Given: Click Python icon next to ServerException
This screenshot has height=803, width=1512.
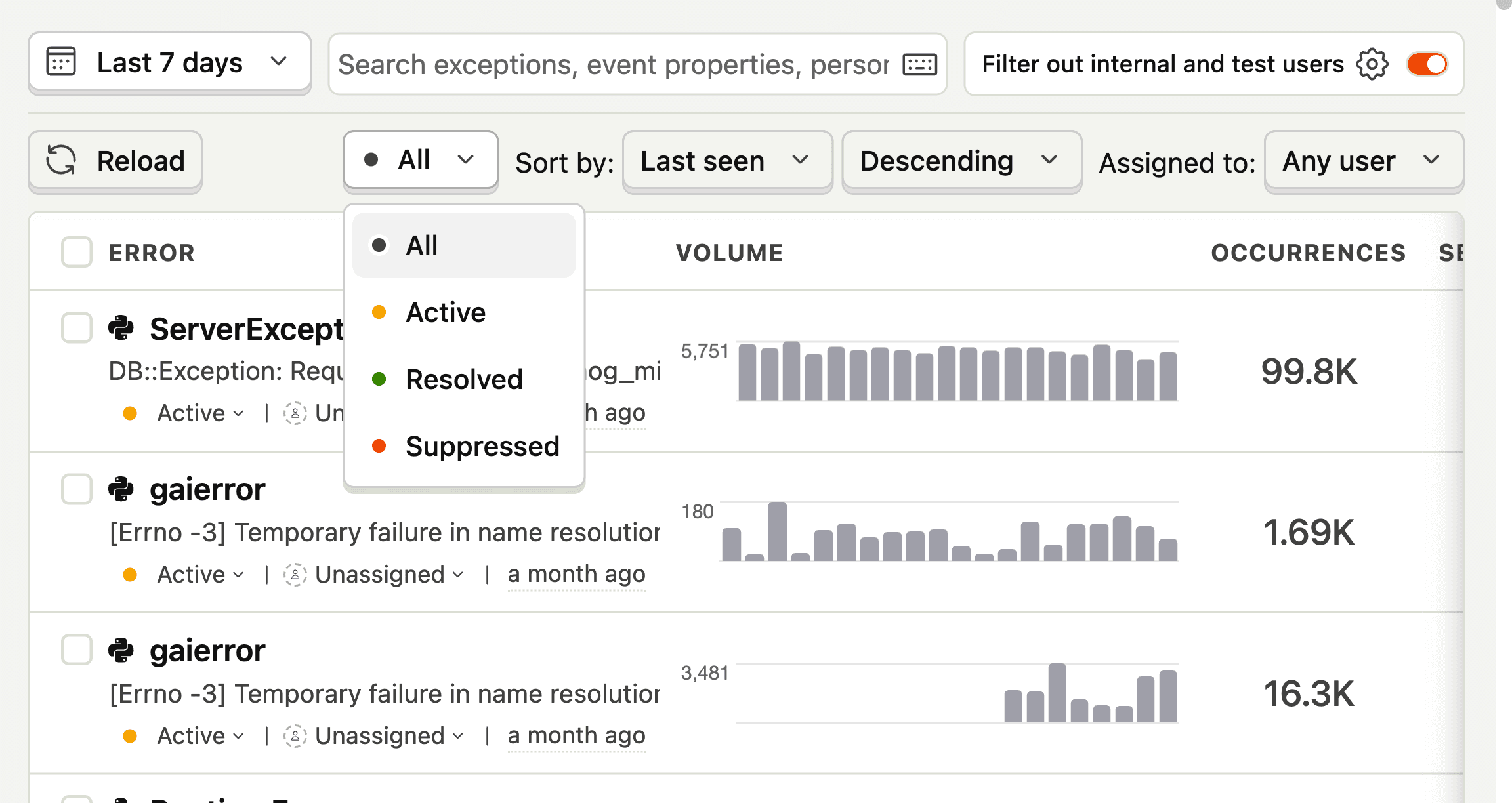Looking at the screenshot, I should (121, 328).
